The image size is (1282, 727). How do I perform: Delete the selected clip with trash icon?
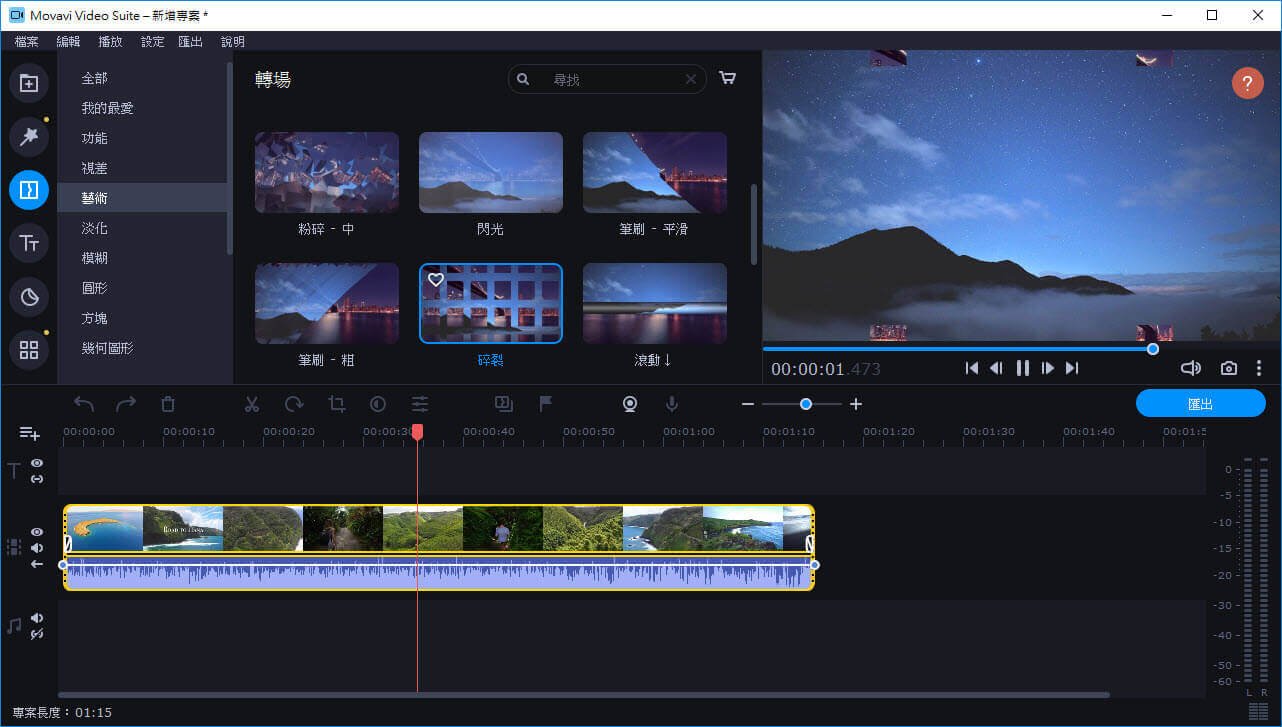168,404
